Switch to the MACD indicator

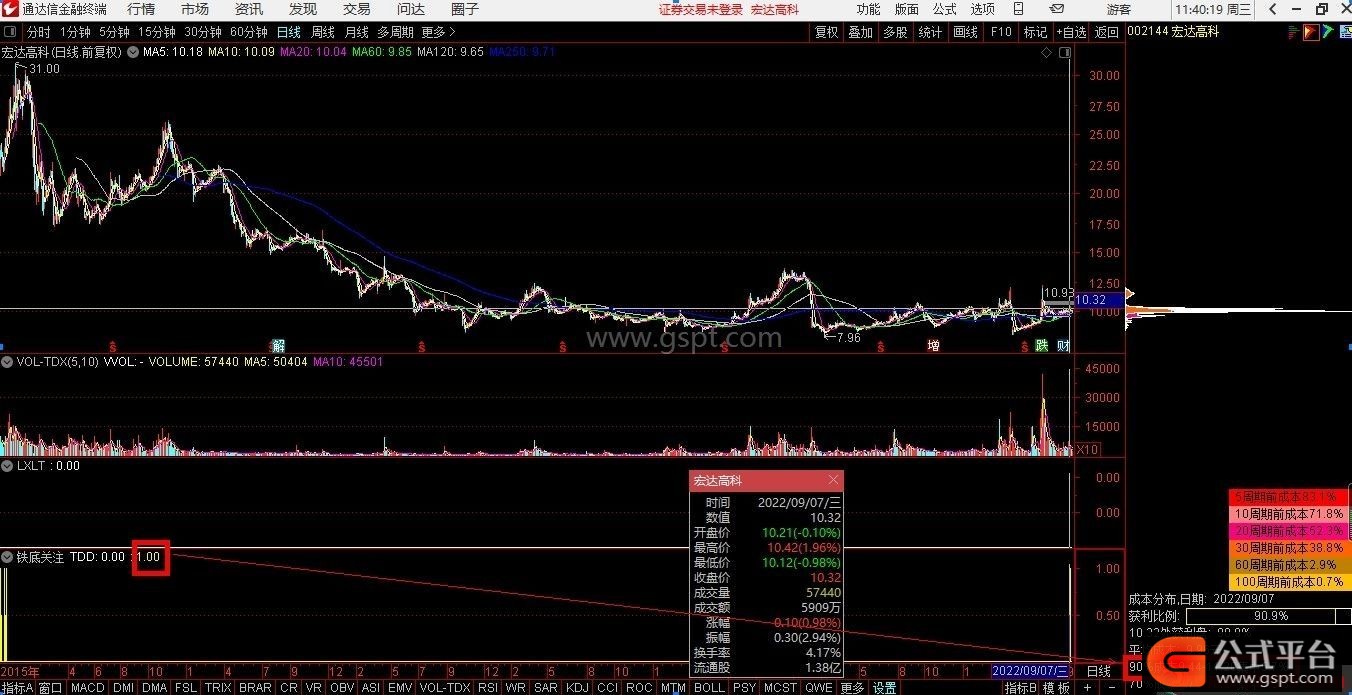tap(87, 688)
